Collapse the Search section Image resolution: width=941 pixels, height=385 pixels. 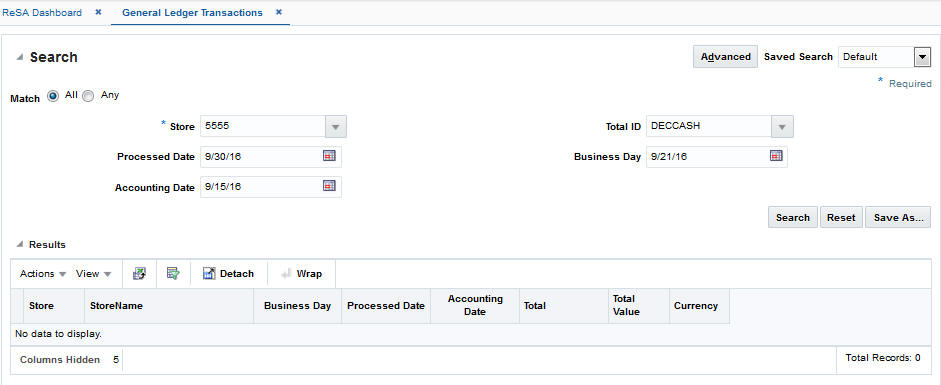pyautogui.click(x=20, y=58)
